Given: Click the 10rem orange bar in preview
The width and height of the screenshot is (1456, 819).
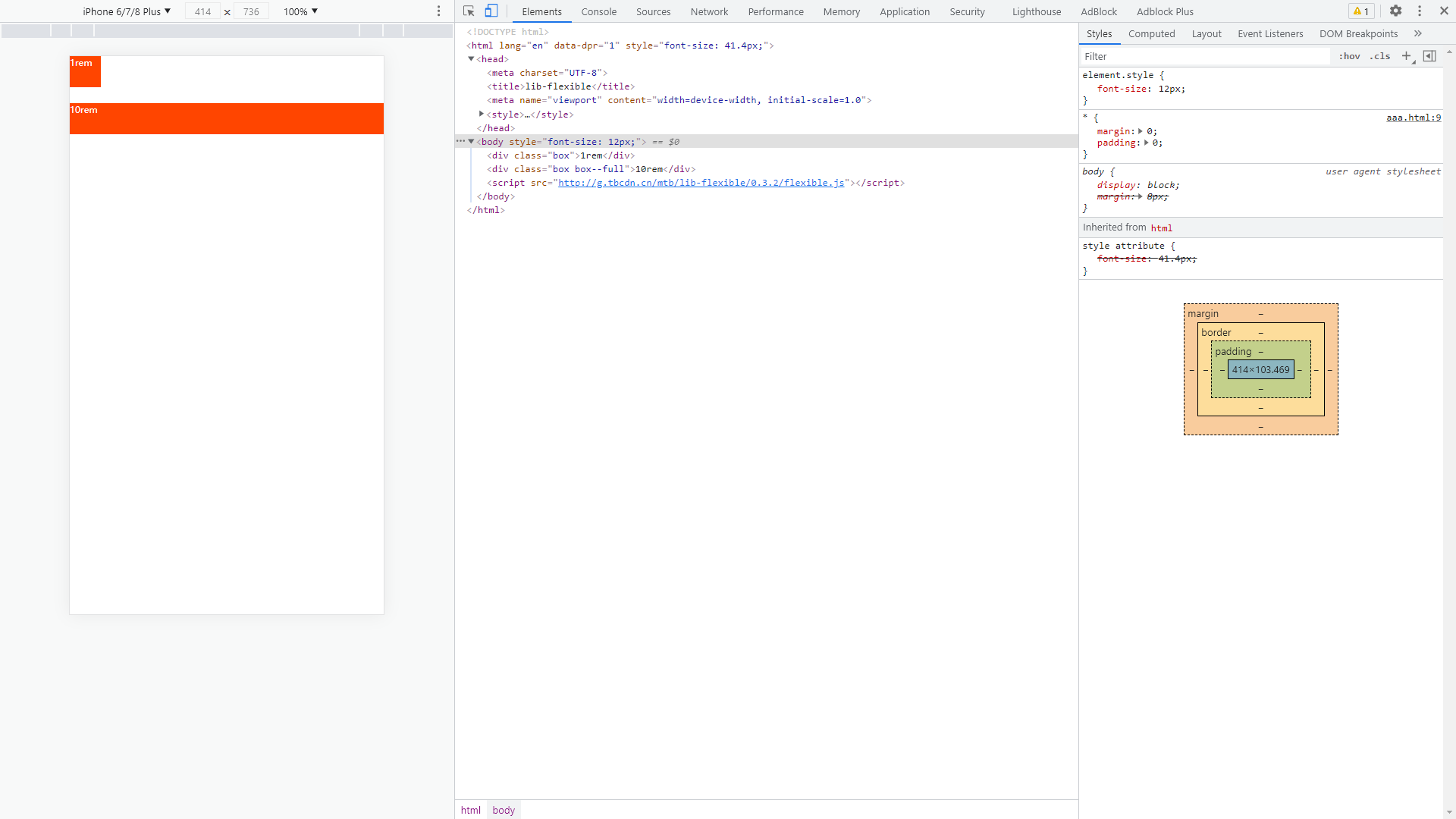Looking at the screenshot, I should pos(227,118).
